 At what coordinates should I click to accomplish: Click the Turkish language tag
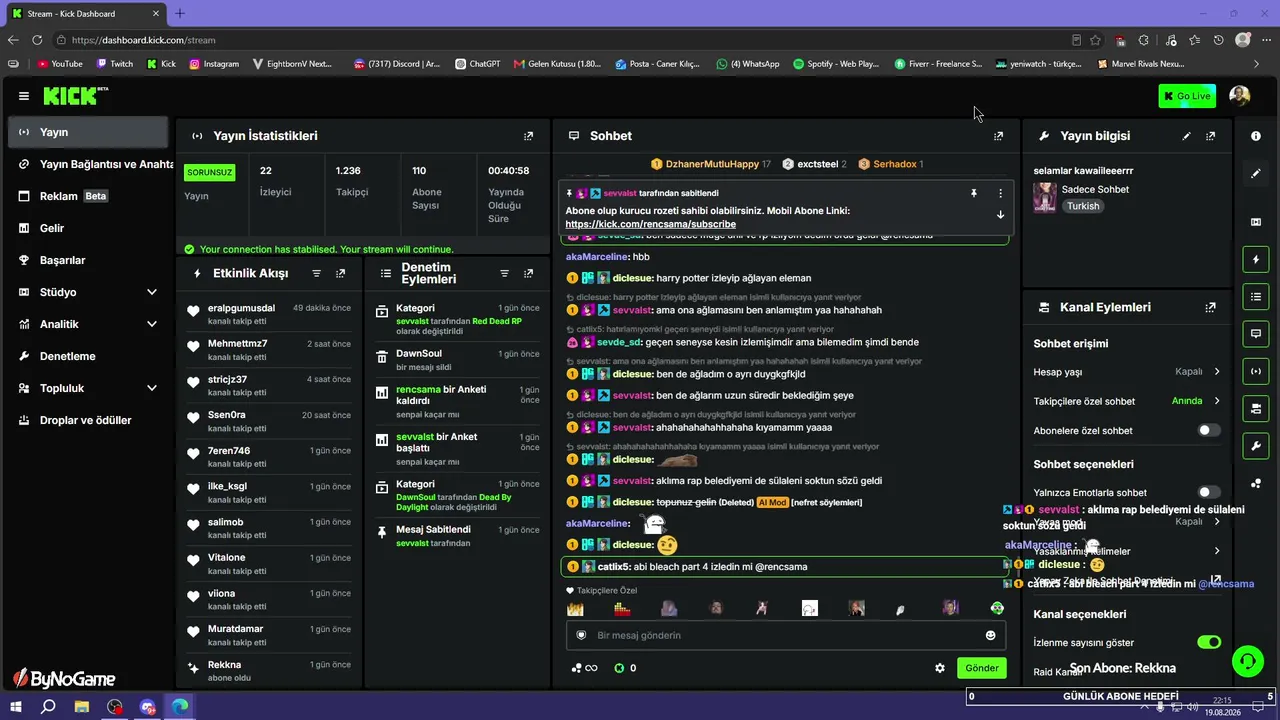(1083, 206)
